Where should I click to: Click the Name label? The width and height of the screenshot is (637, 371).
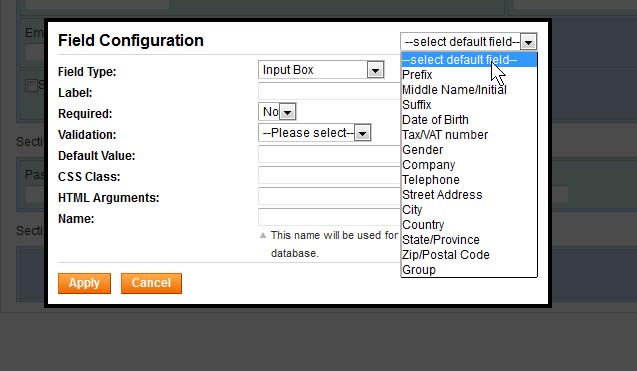coord(76,219)
